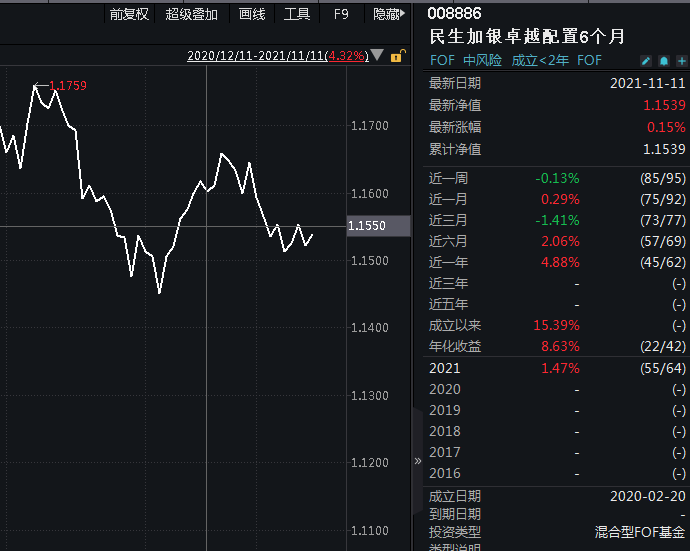
Task: Click the 2020/12/11-2021/11/11 date range link
Action: tap(256, 56)
